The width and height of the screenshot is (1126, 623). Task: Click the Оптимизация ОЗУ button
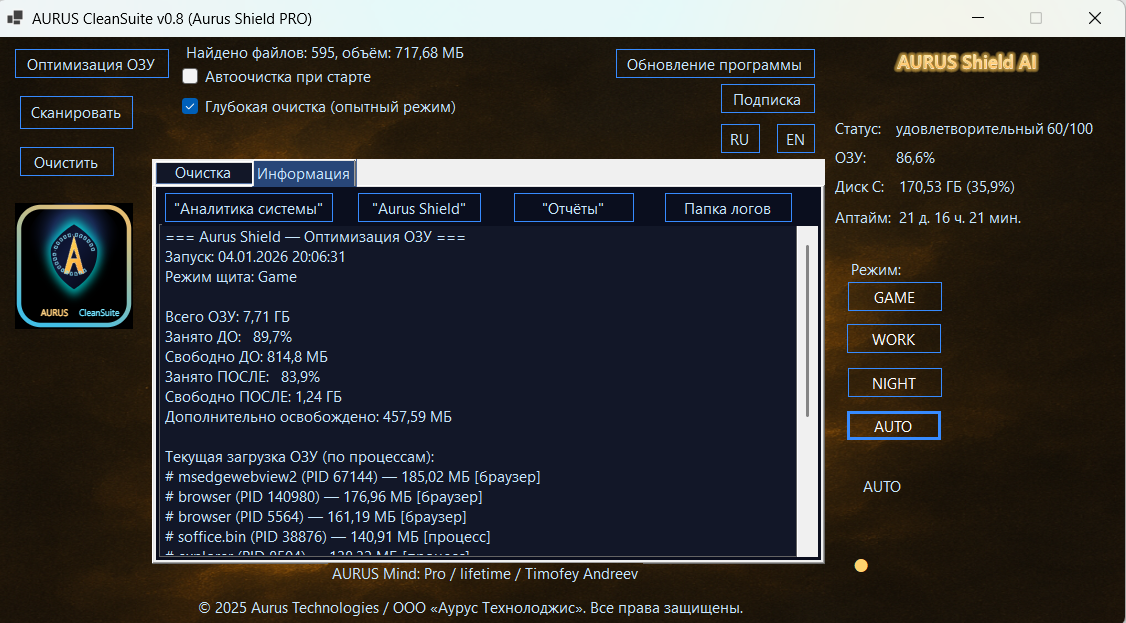91,65
